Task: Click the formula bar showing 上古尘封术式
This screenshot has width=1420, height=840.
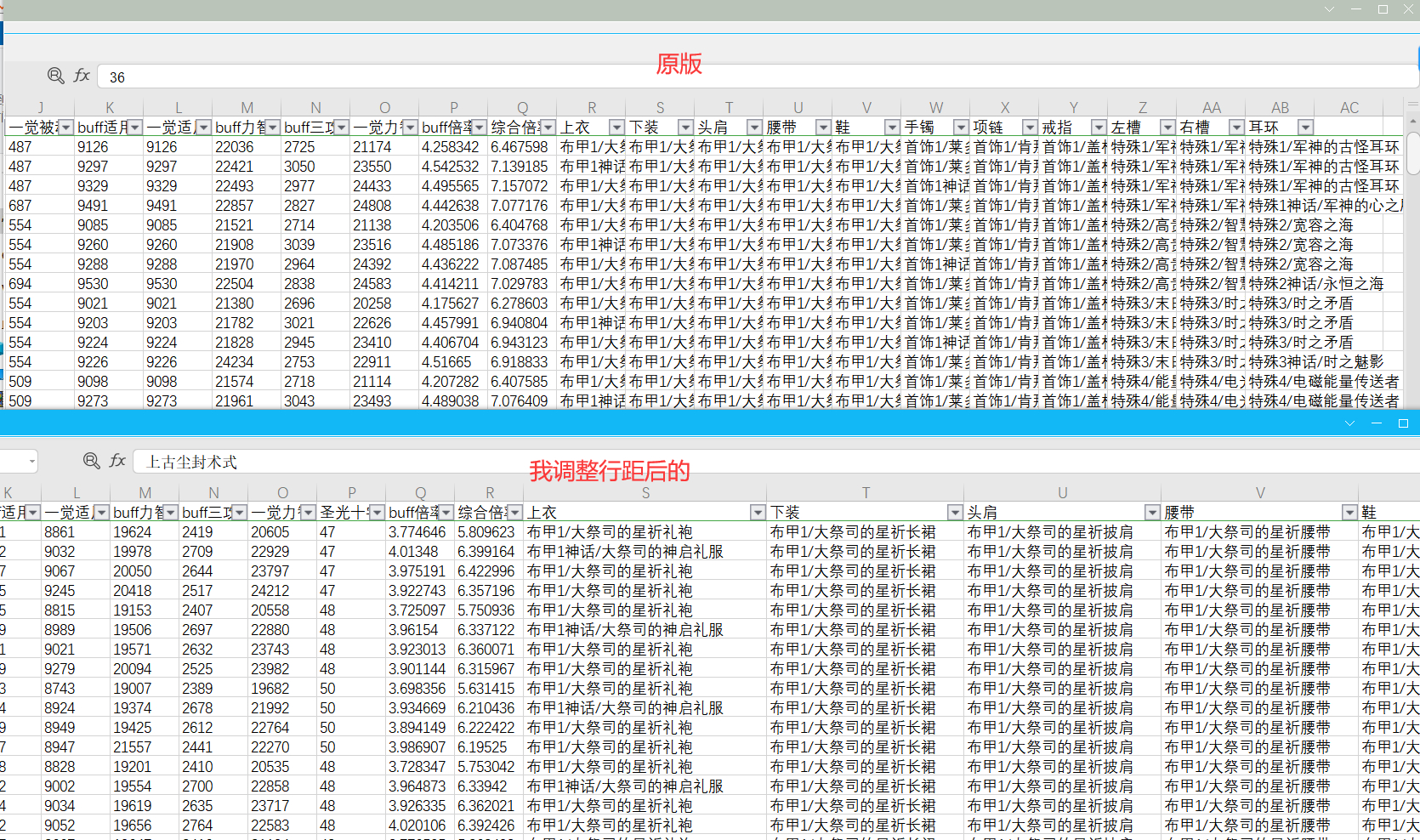Action: click(775, 462)
